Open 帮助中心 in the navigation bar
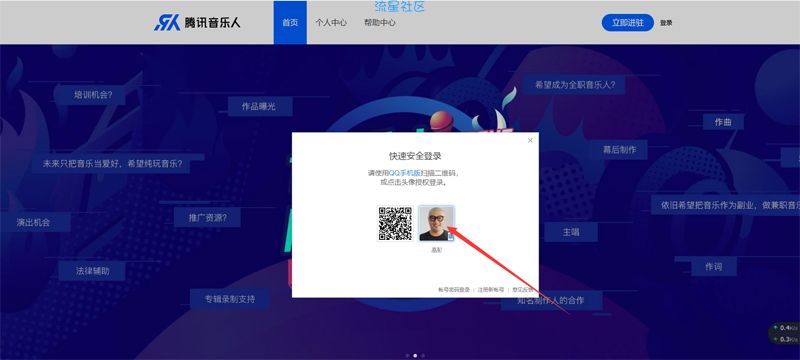 click(380, 22)
